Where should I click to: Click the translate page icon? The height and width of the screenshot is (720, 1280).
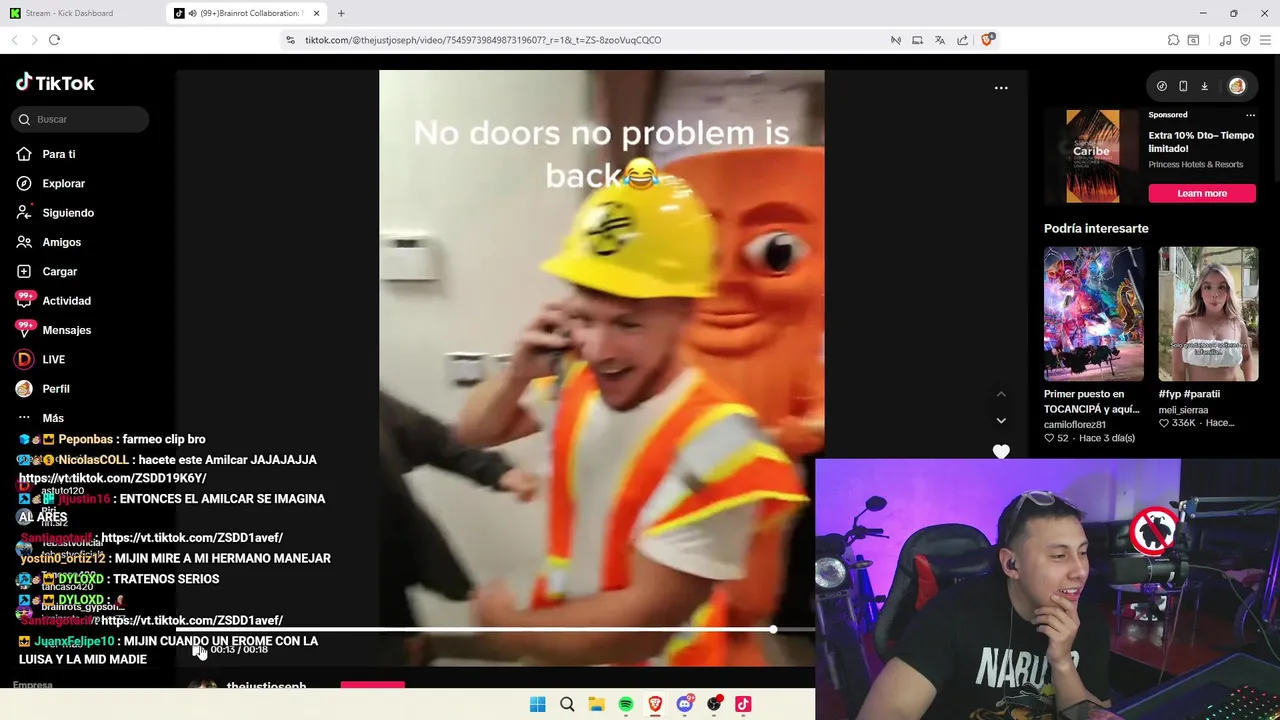pos(940,40)
